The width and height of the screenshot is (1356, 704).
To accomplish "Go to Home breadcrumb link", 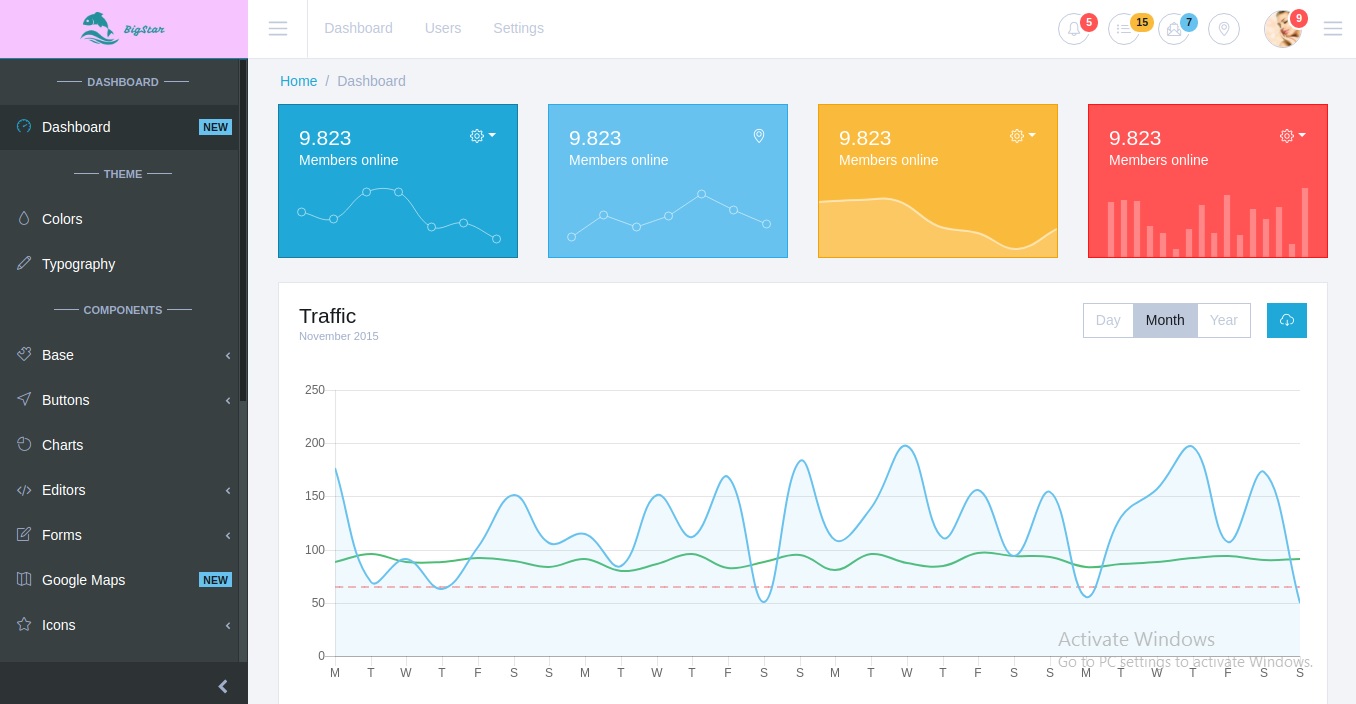I will pos(298,81).
